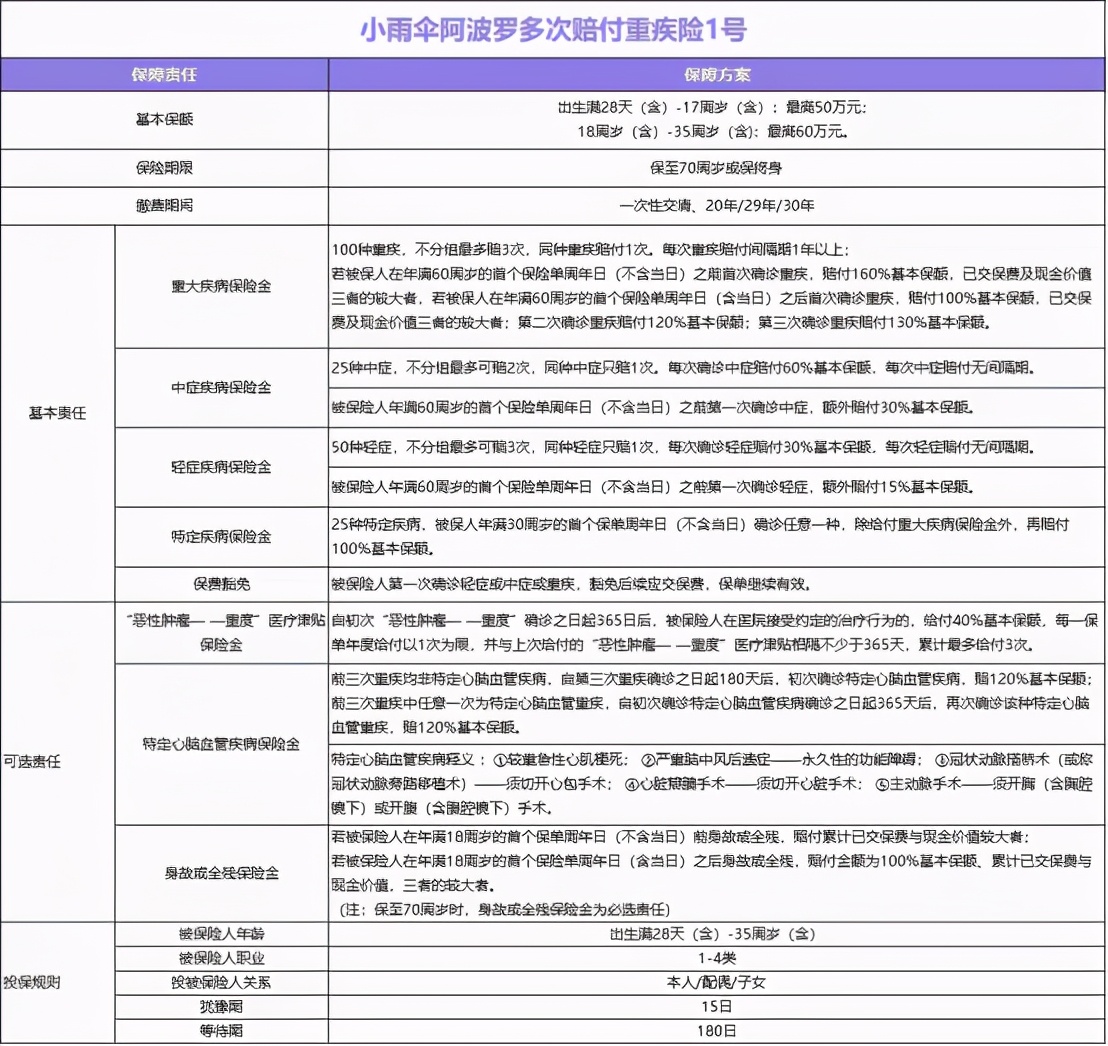The image size is (1108, 1046).
Task: Click the 基本保额 row label
Action: coord(165,120)
